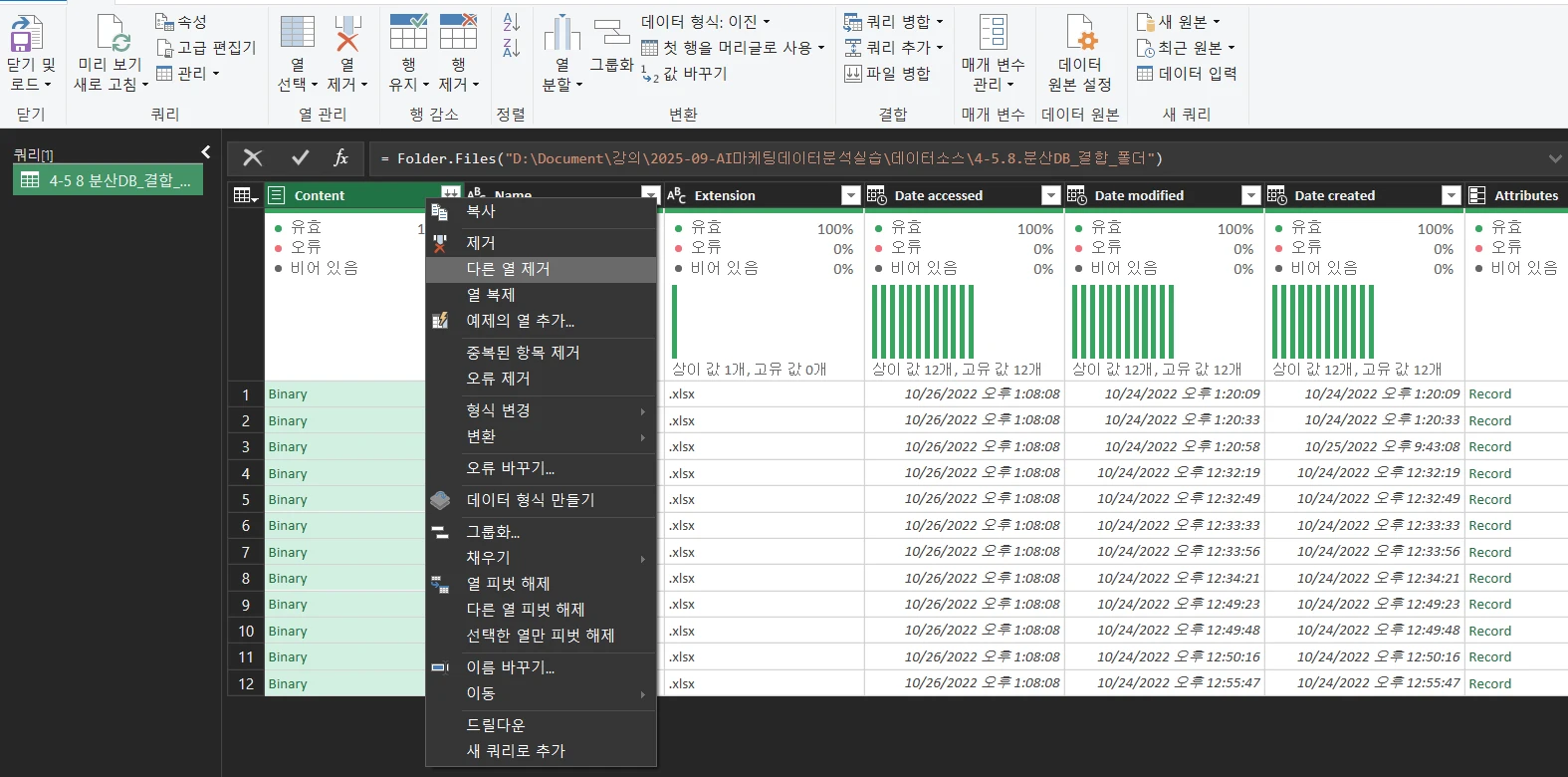Open the Advanced Editor (고급 편집기)
Screen dimensions: 1568x777
207,48
